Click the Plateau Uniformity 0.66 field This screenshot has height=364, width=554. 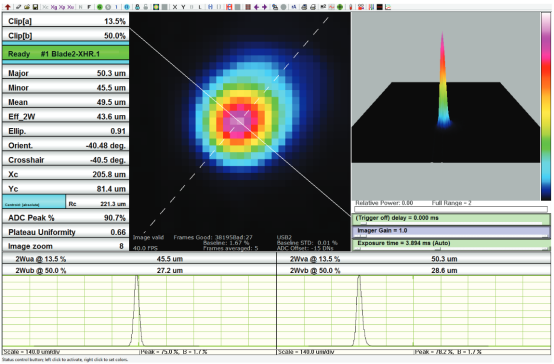pyautogui.click(x=66, y=232)
